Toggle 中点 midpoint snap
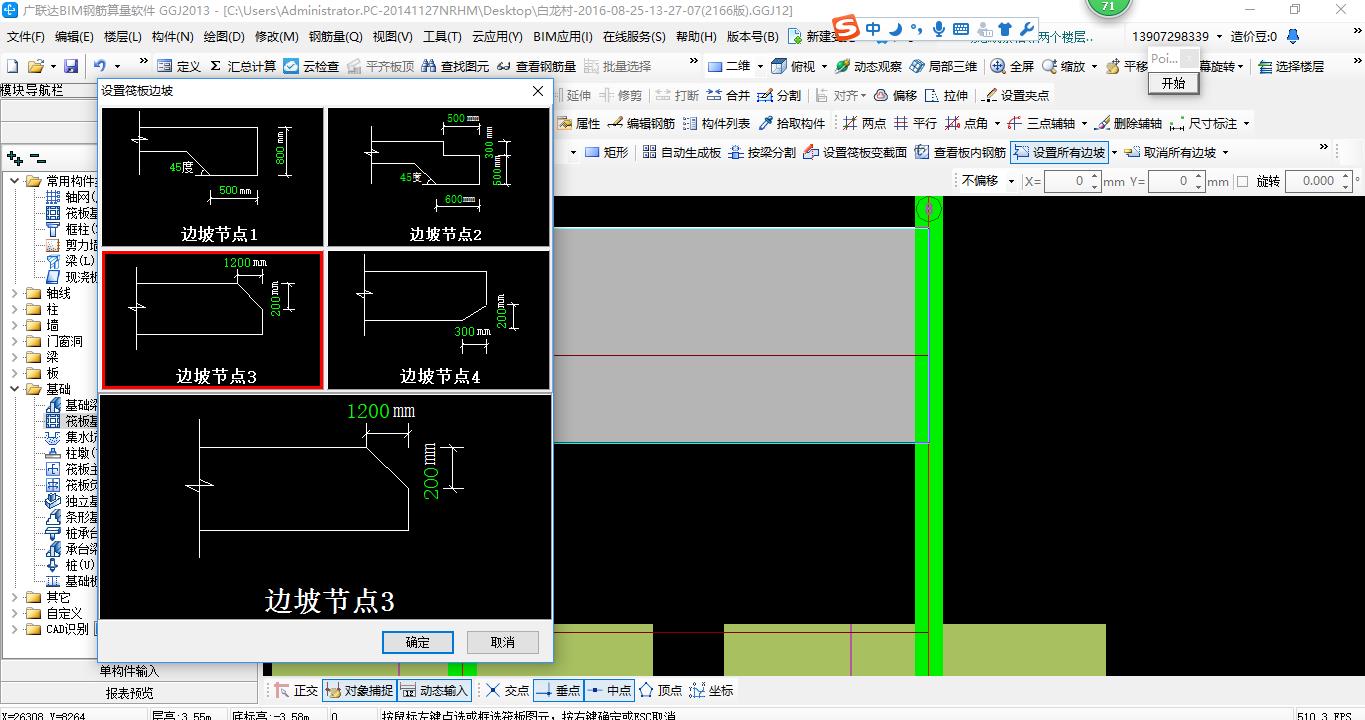Image resolution: width=1365 pixels, height=720 pixels. pos(609,690)
